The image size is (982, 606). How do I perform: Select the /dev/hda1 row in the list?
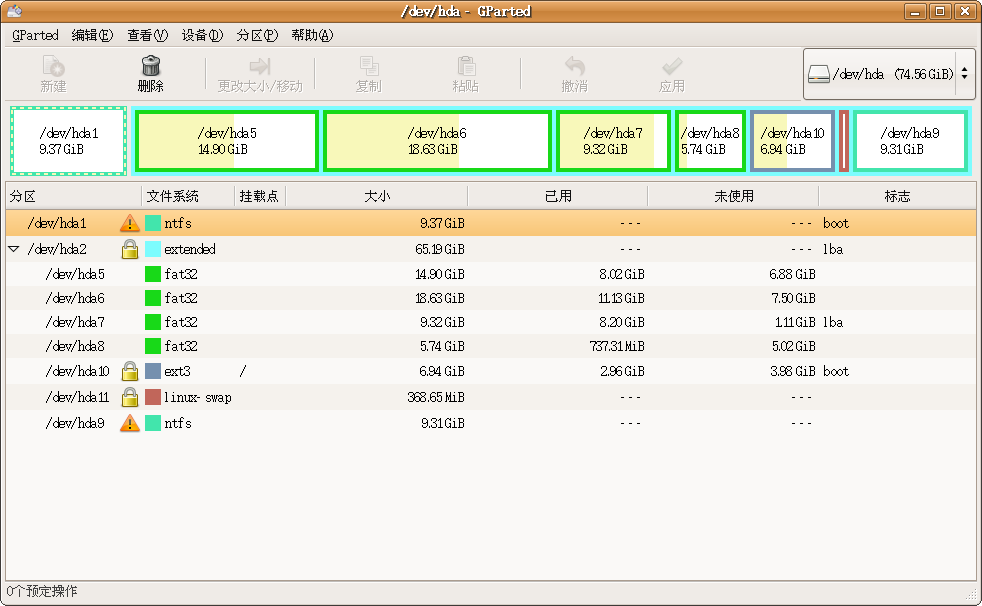[x=491, y=223]
